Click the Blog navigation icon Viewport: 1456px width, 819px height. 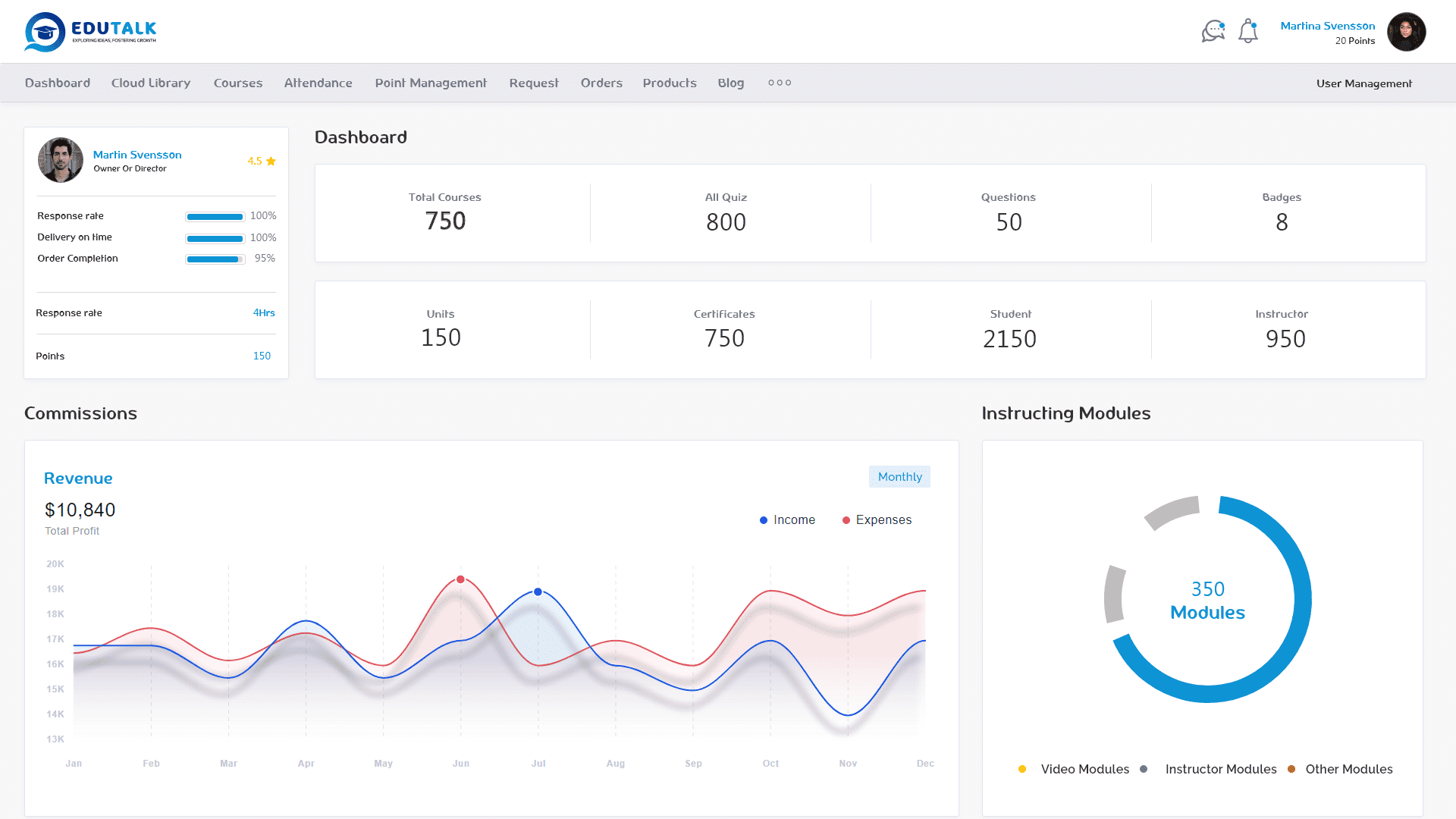click(731, 82)
